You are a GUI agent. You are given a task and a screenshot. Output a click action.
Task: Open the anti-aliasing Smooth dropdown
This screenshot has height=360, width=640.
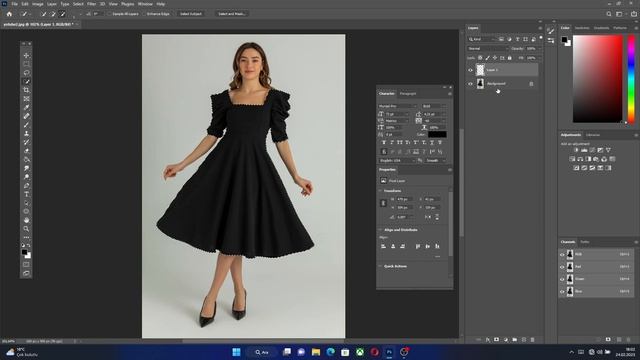point(436,160)
